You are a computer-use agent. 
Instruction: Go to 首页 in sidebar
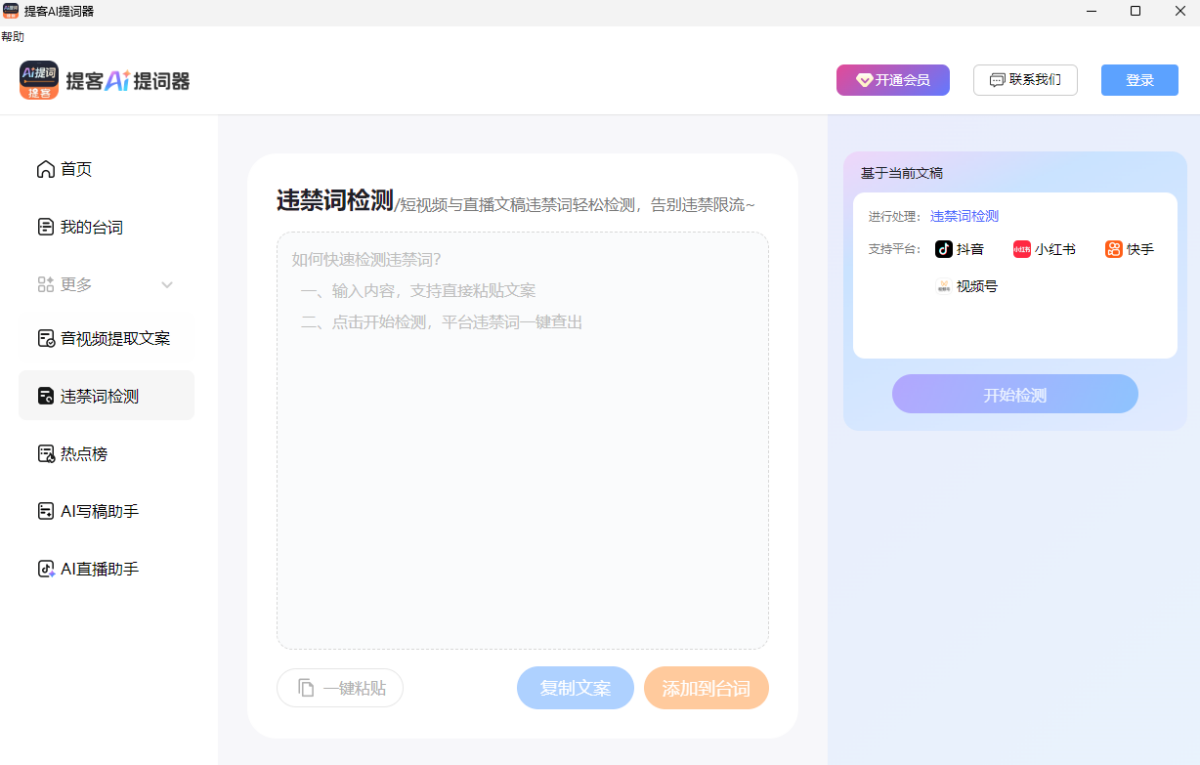tap(107, 169)
